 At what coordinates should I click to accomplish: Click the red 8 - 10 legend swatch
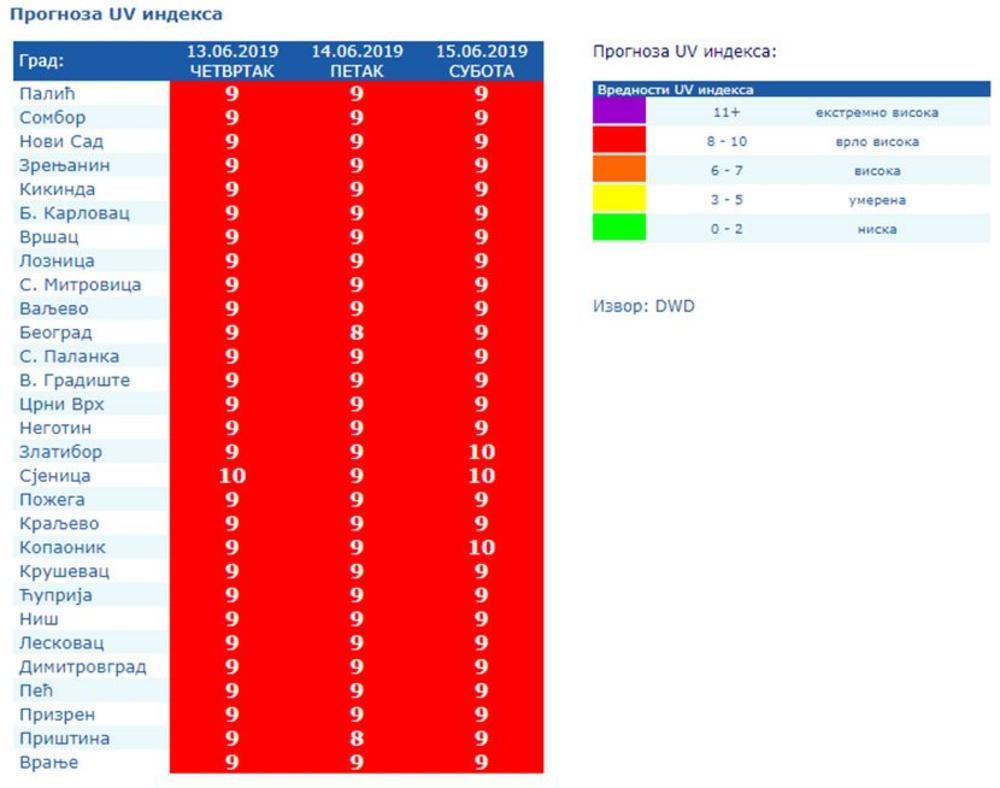click(x=619, y=141)
